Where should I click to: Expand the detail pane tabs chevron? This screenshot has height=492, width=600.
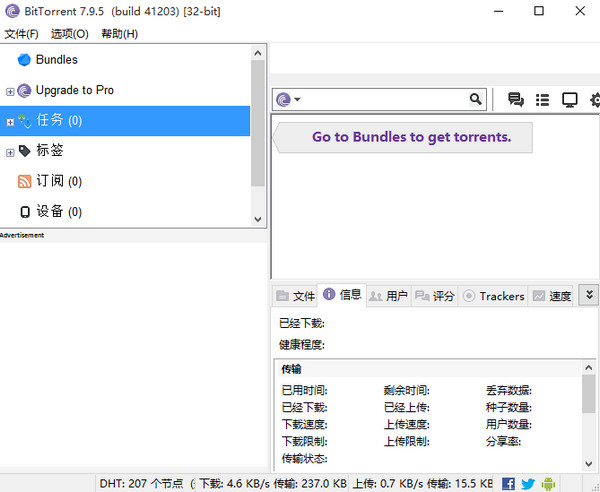pyautogui.click(x=589, y=295)
